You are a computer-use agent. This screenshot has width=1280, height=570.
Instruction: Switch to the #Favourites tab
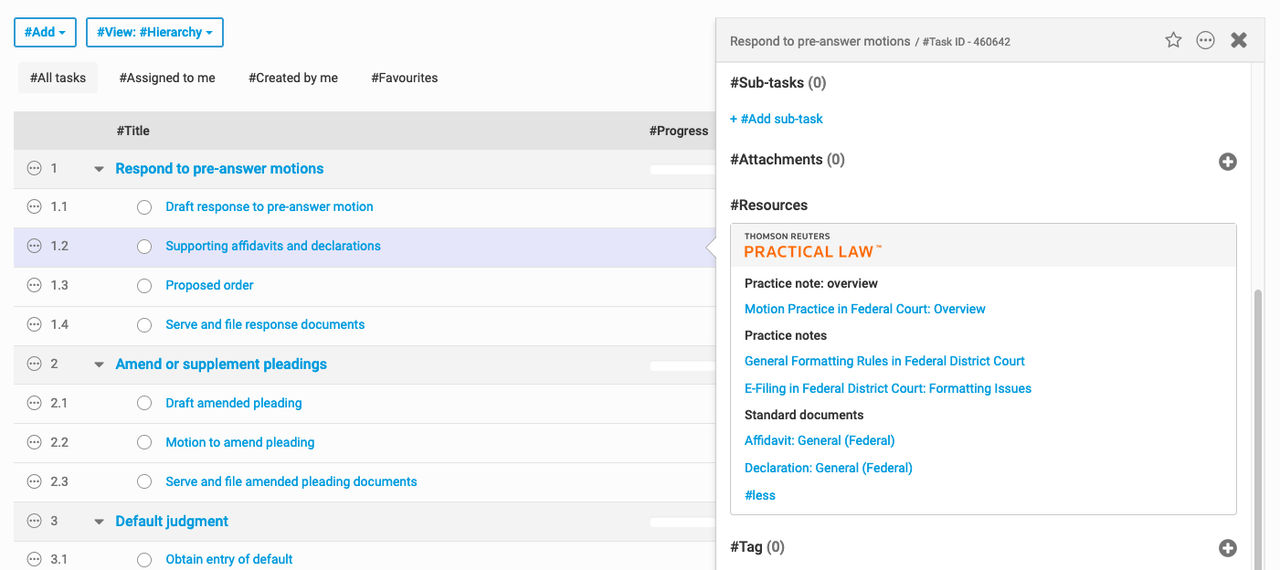[404, 78]
